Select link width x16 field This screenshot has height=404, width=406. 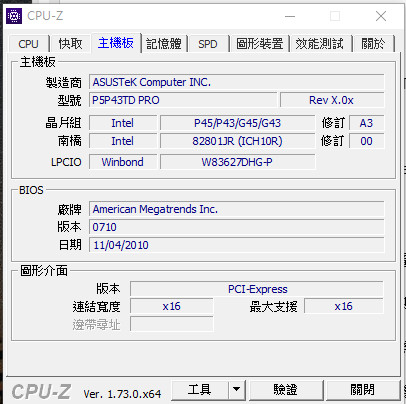pyautogui.click(x=172, y=306)
